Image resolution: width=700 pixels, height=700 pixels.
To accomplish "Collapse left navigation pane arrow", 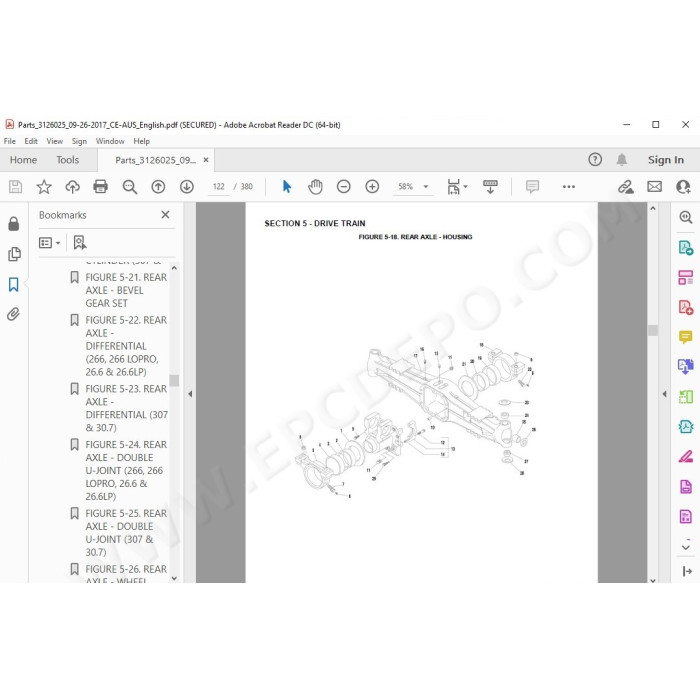I will pyautogui.click(x=190, y=394).
